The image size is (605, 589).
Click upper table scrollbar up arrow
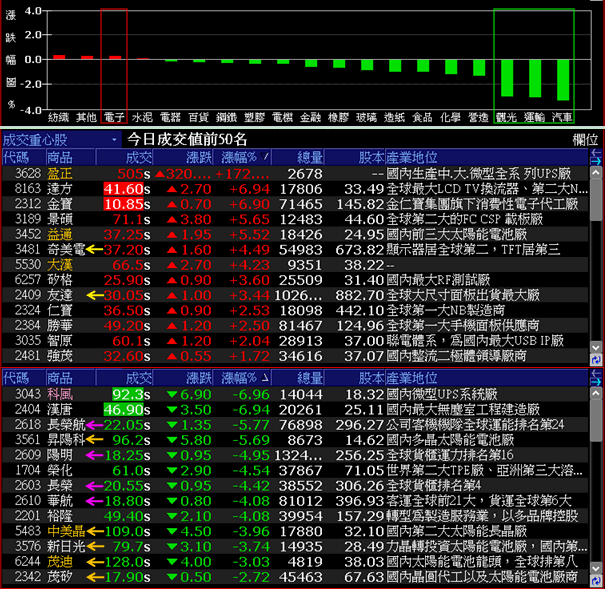tap(596, 172)
